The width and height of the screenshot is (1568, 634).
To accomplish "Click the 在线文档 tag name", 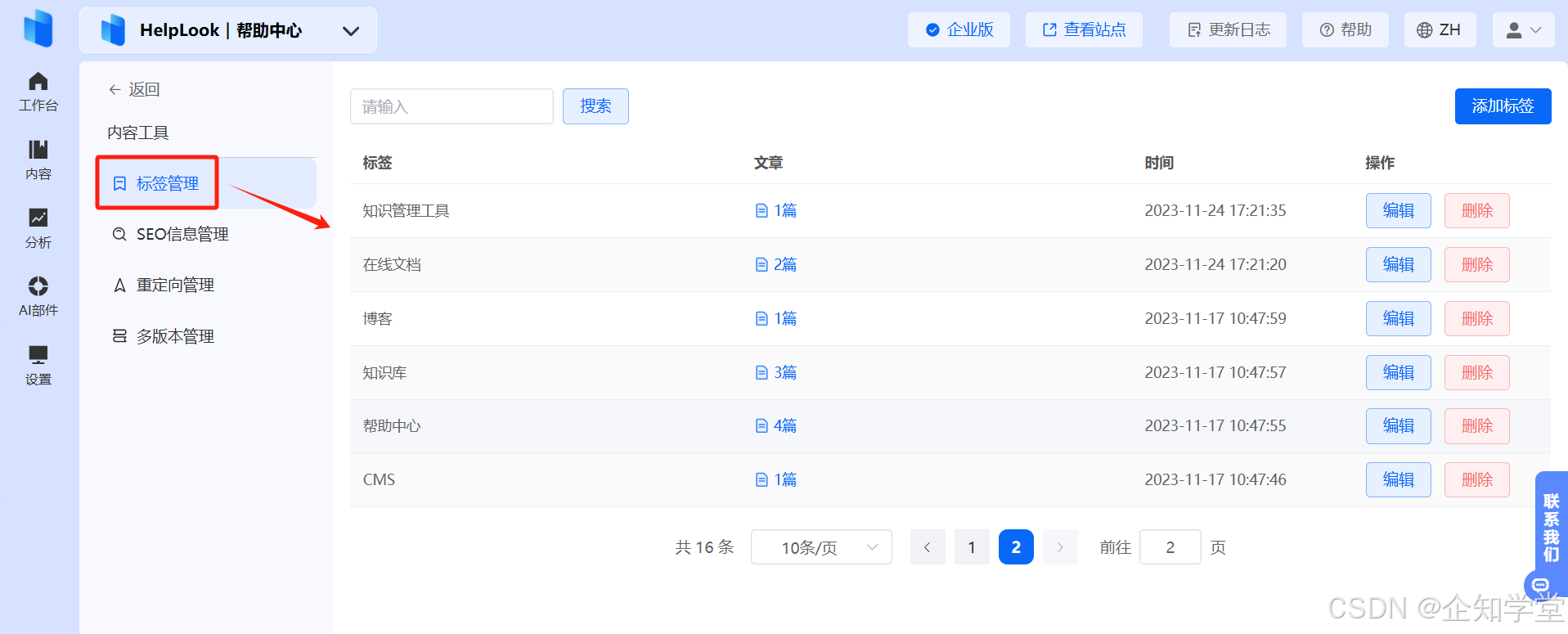I will 392,265.
